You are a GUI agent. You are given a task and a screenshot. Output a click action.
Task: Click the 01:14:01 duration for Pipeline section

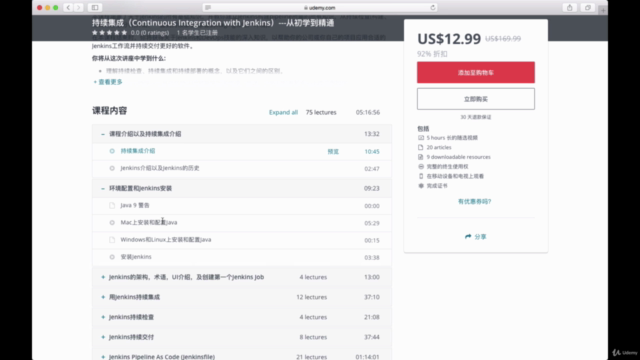point(367,357)
